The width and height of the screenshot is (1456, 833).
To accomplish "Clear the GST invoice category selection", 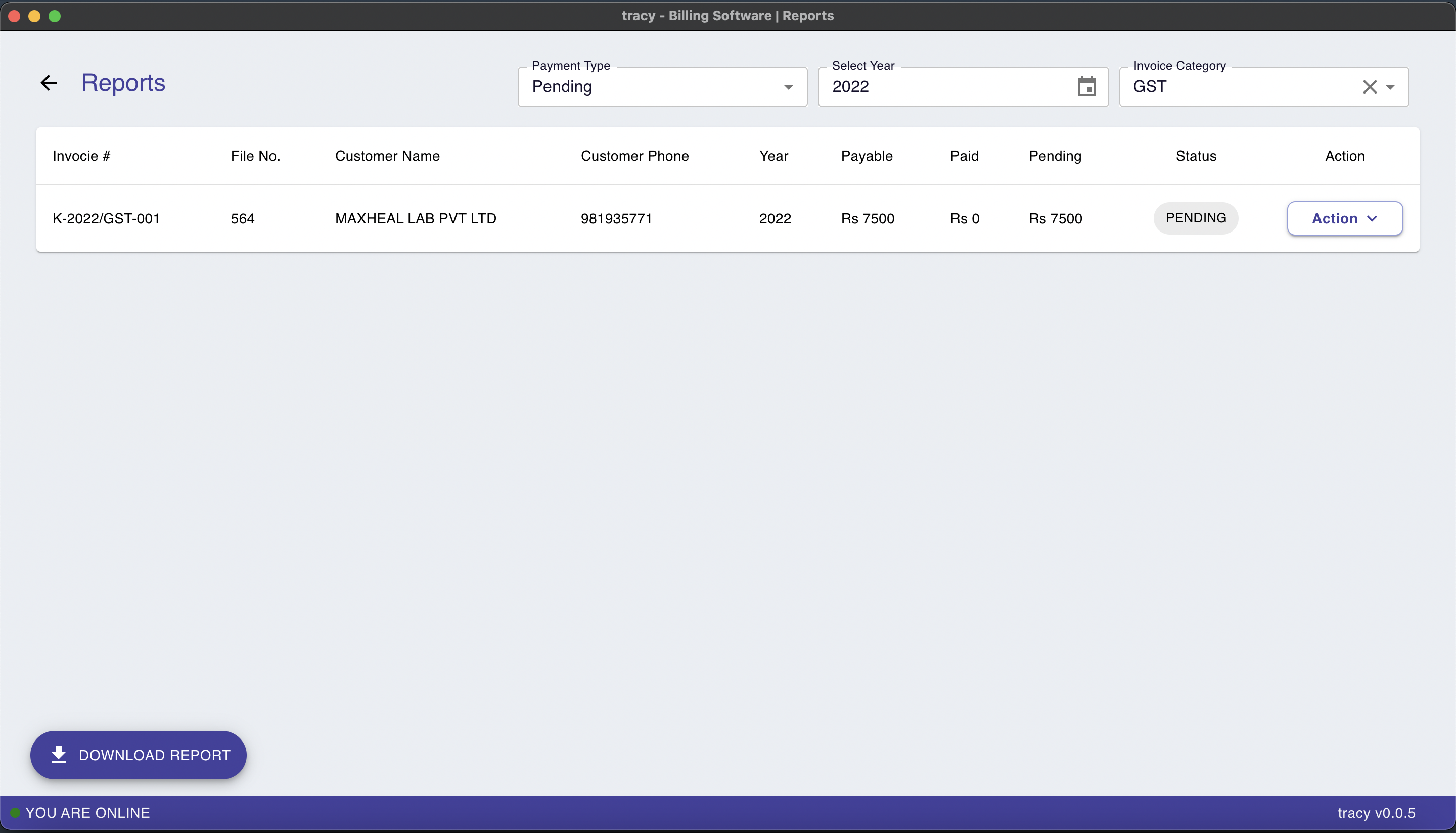I will pos(1369,87).
